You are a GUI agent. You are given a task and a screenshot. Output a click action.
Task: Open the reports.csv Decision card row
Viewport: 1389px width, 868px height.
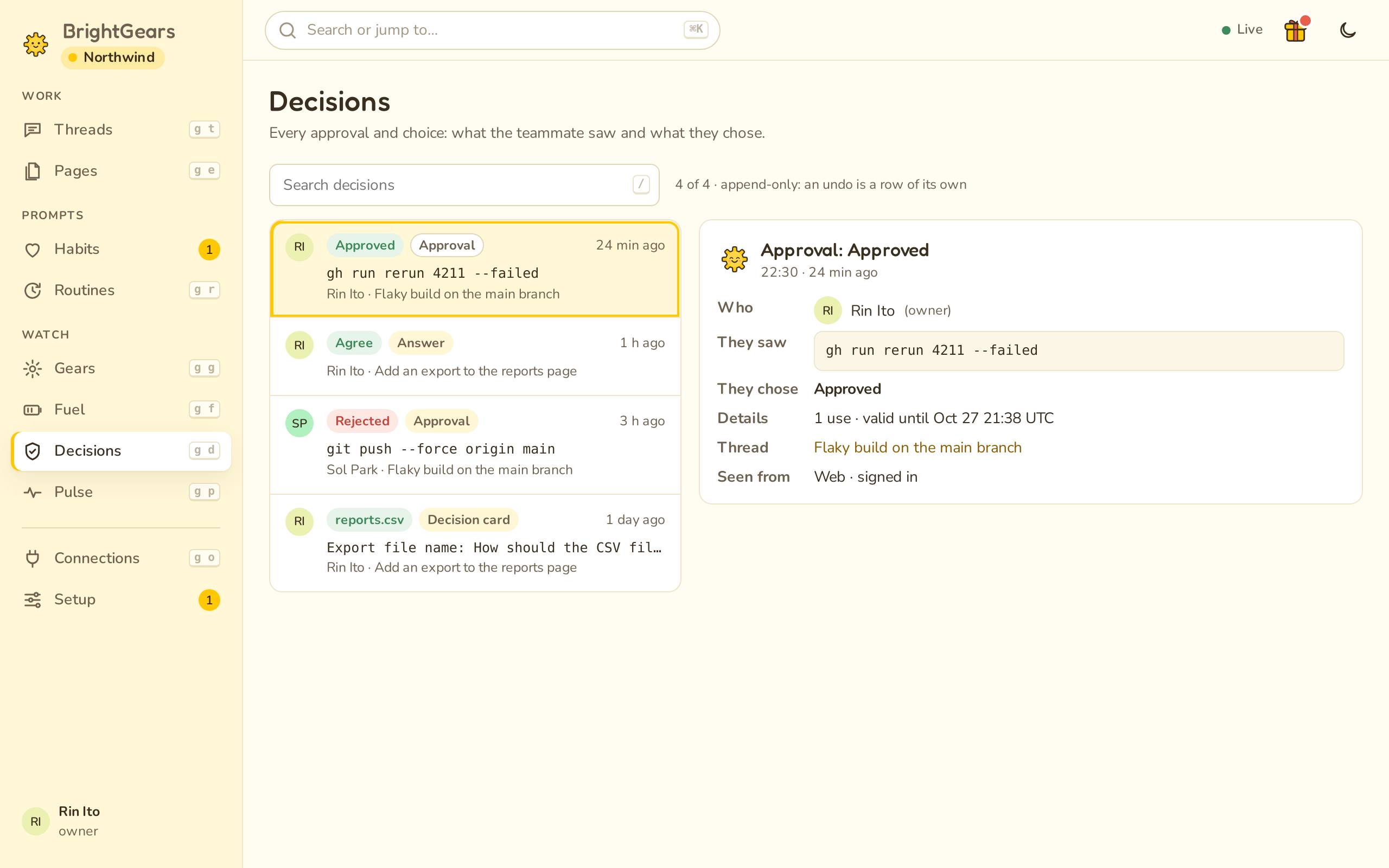tap(475, 543)
